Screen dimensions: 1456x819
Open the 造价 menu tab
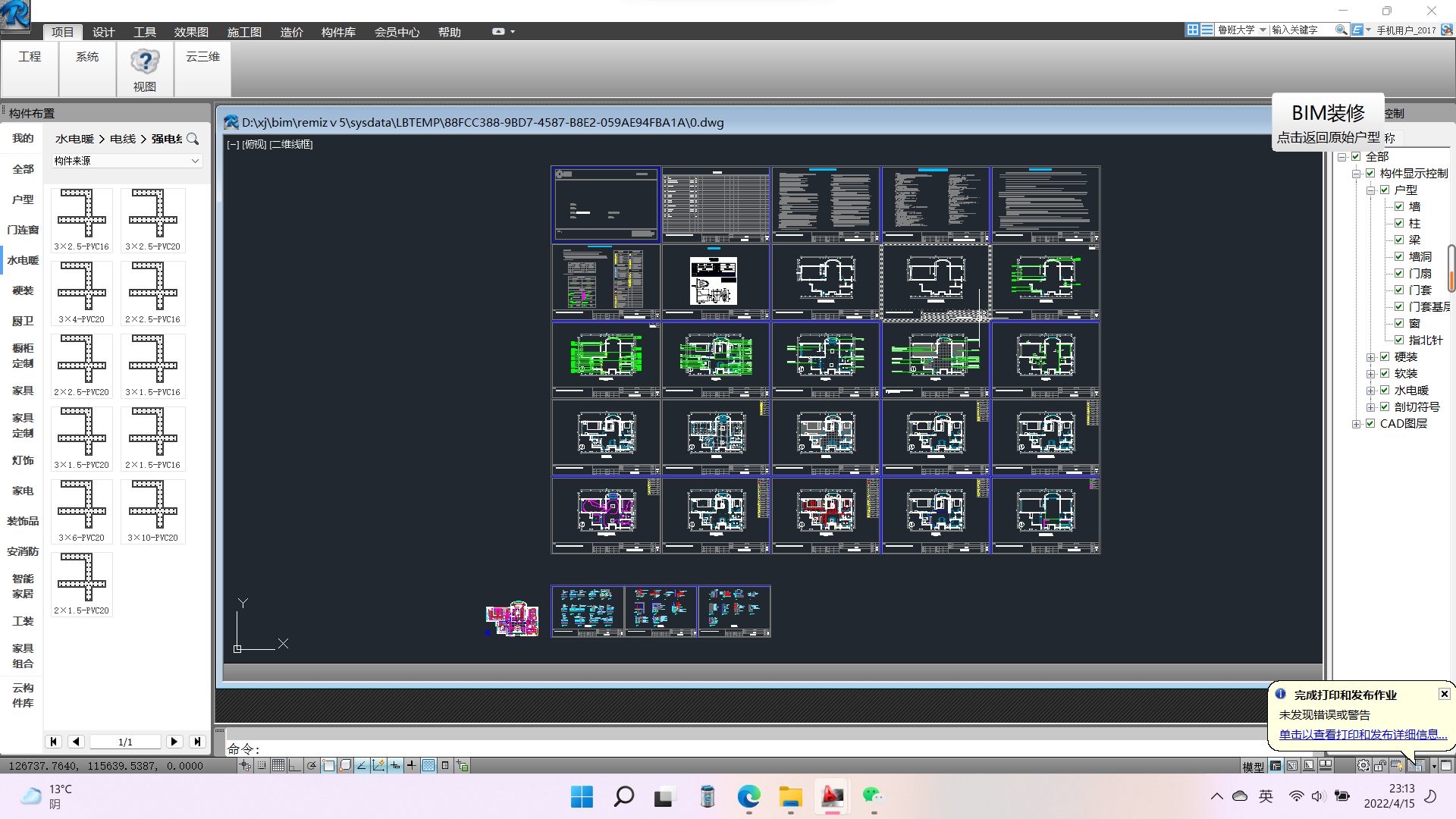pos(291,32)
